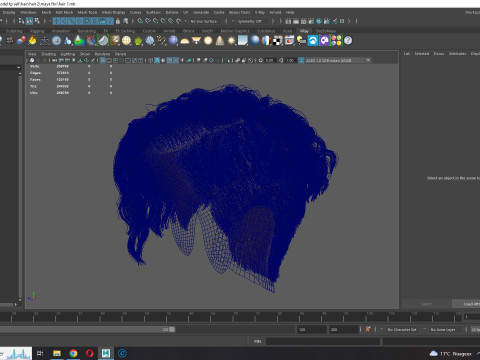Open the ACES view transform dropdown arrow
The width and height of the screenshot is (480, 360).
(368, 60)
